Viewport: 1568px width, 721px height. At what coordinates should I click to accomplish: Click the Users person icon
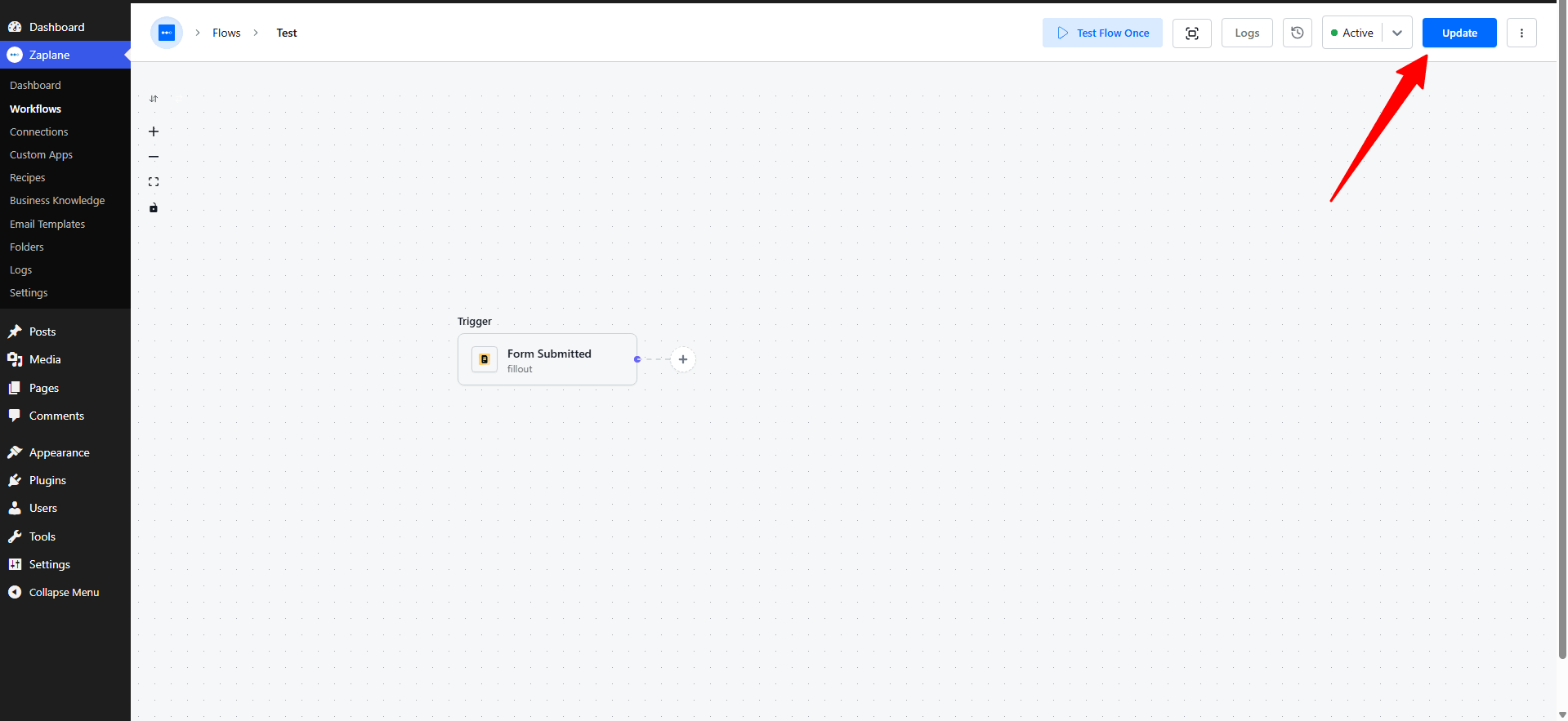[x=15, y=508]
